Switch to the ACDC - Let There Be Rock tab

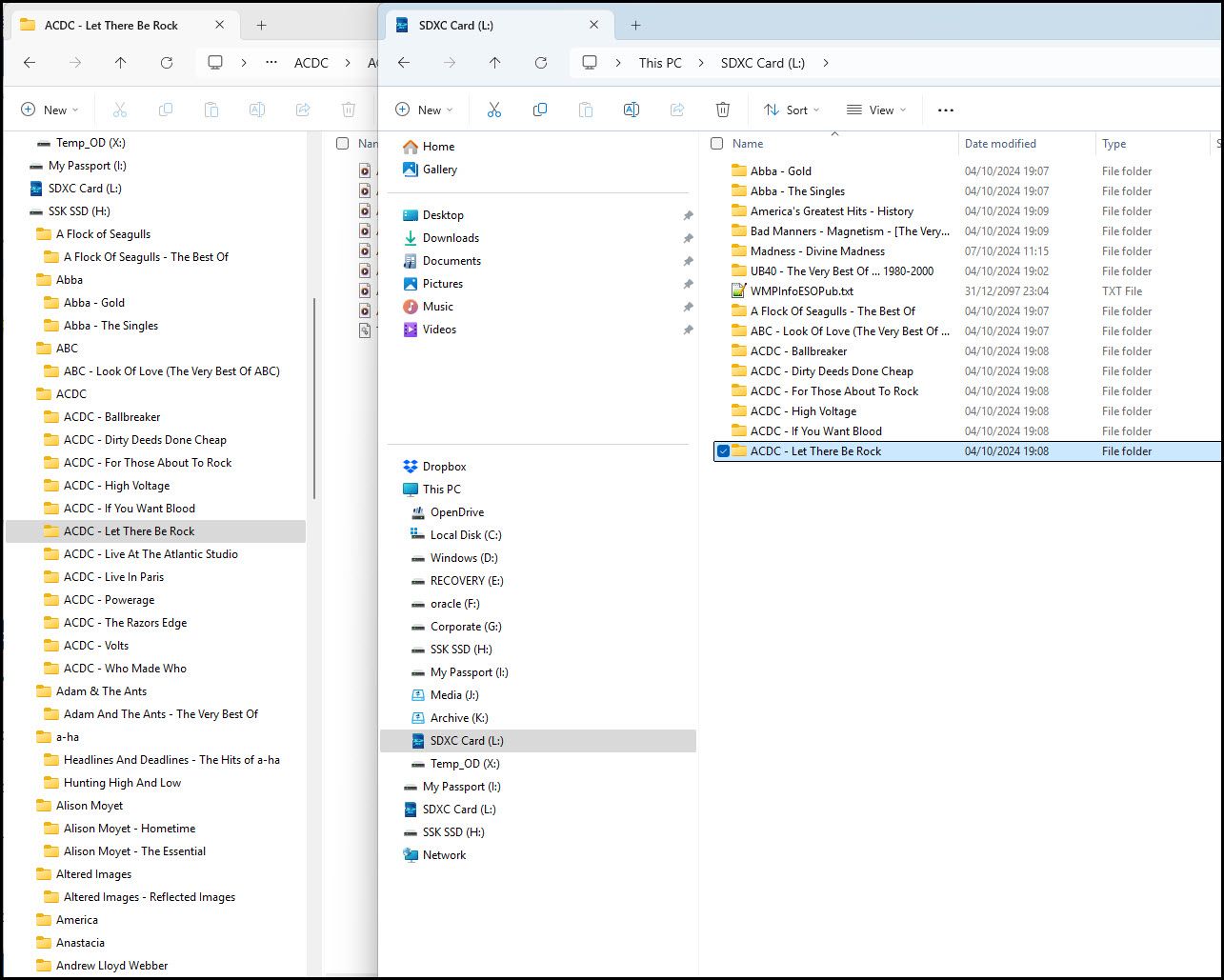point(111,26)
